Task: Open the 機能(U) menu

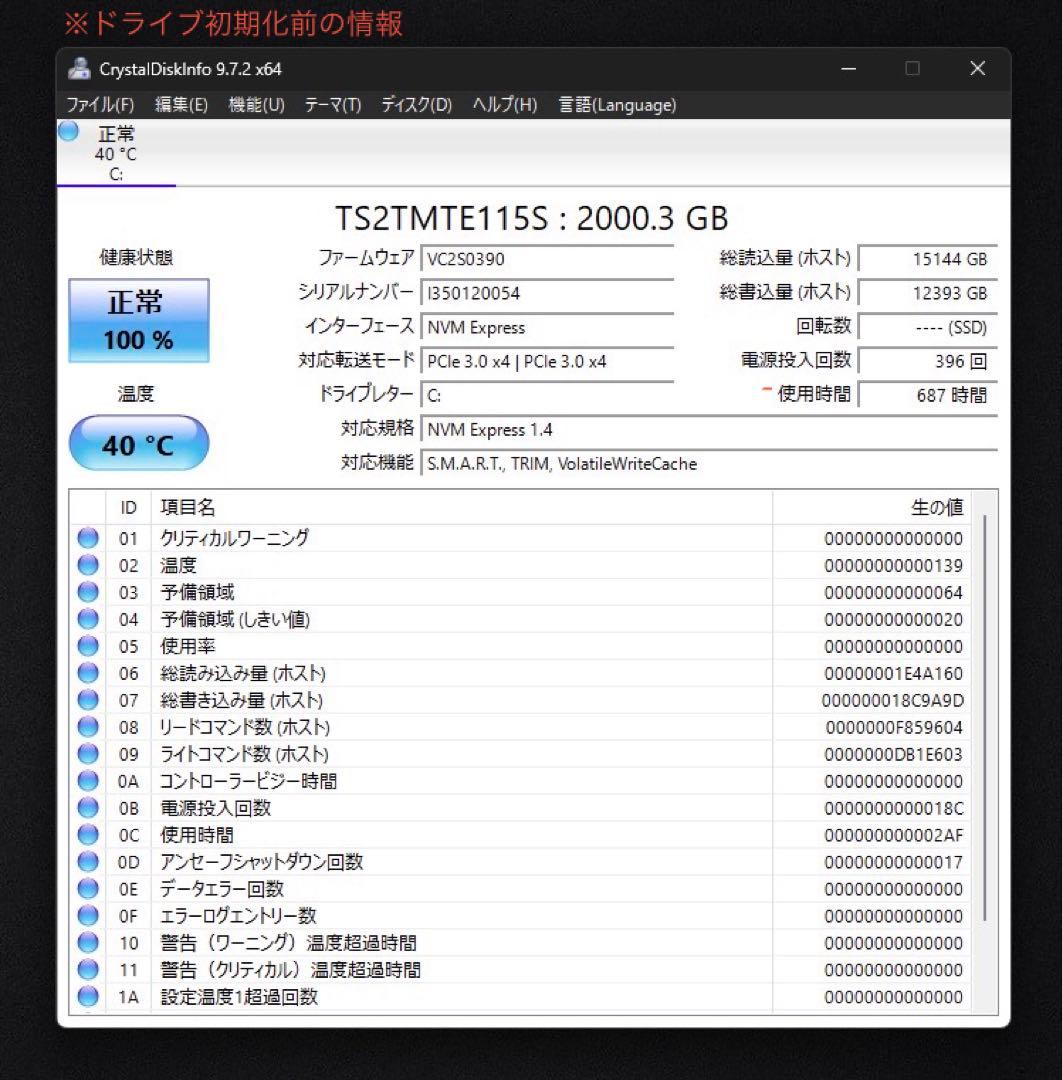Action: click(256, 105)
